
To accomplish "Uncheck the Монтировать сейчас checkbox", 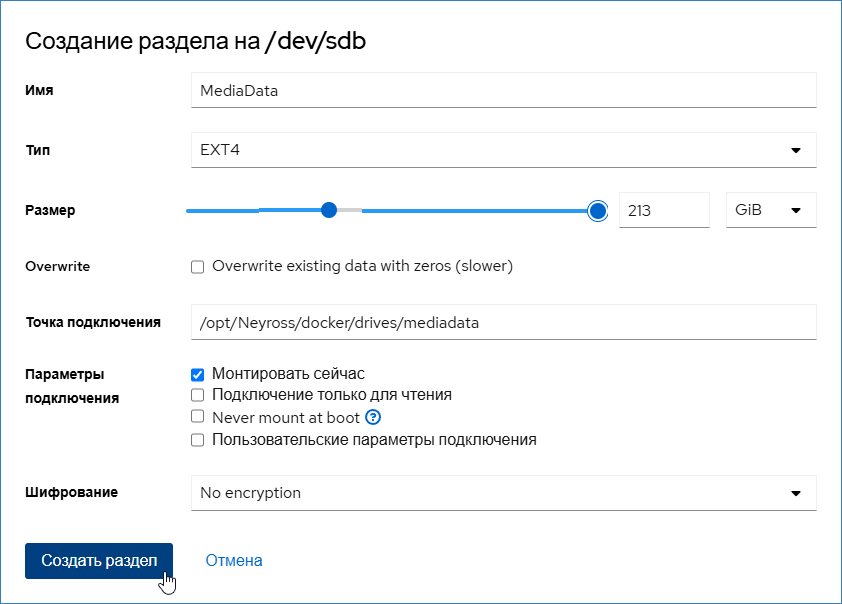I will click(198, 374).
